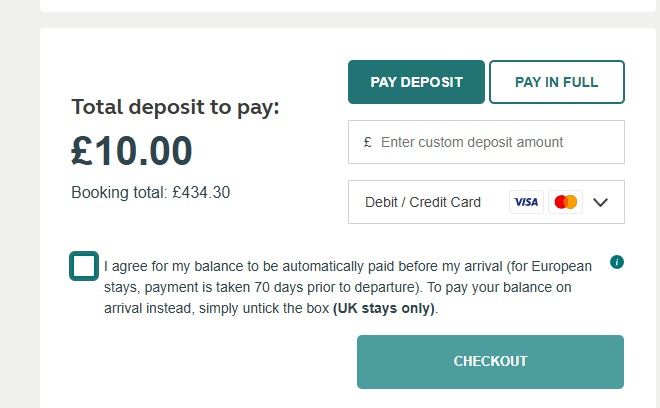Click the grey page margin on the left
Screen dimensions: 660x408
[18, 200]
